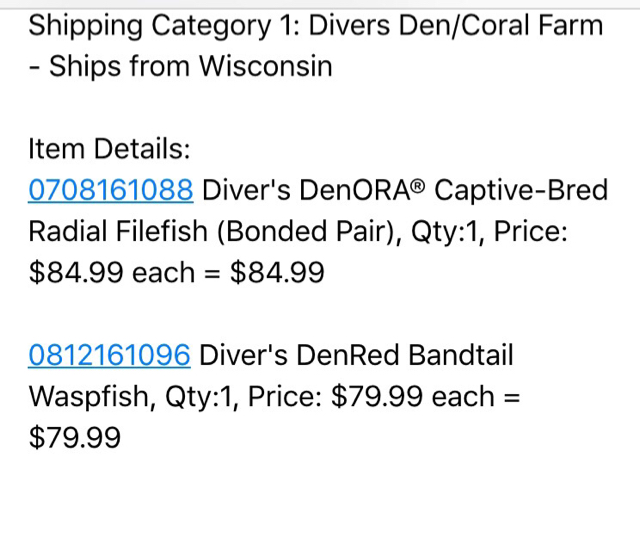Select the 'Divers Den/Coral Farm' text
Image resolution: width=640 pixels, height=544 pixels.
click(x=456, y=26)
